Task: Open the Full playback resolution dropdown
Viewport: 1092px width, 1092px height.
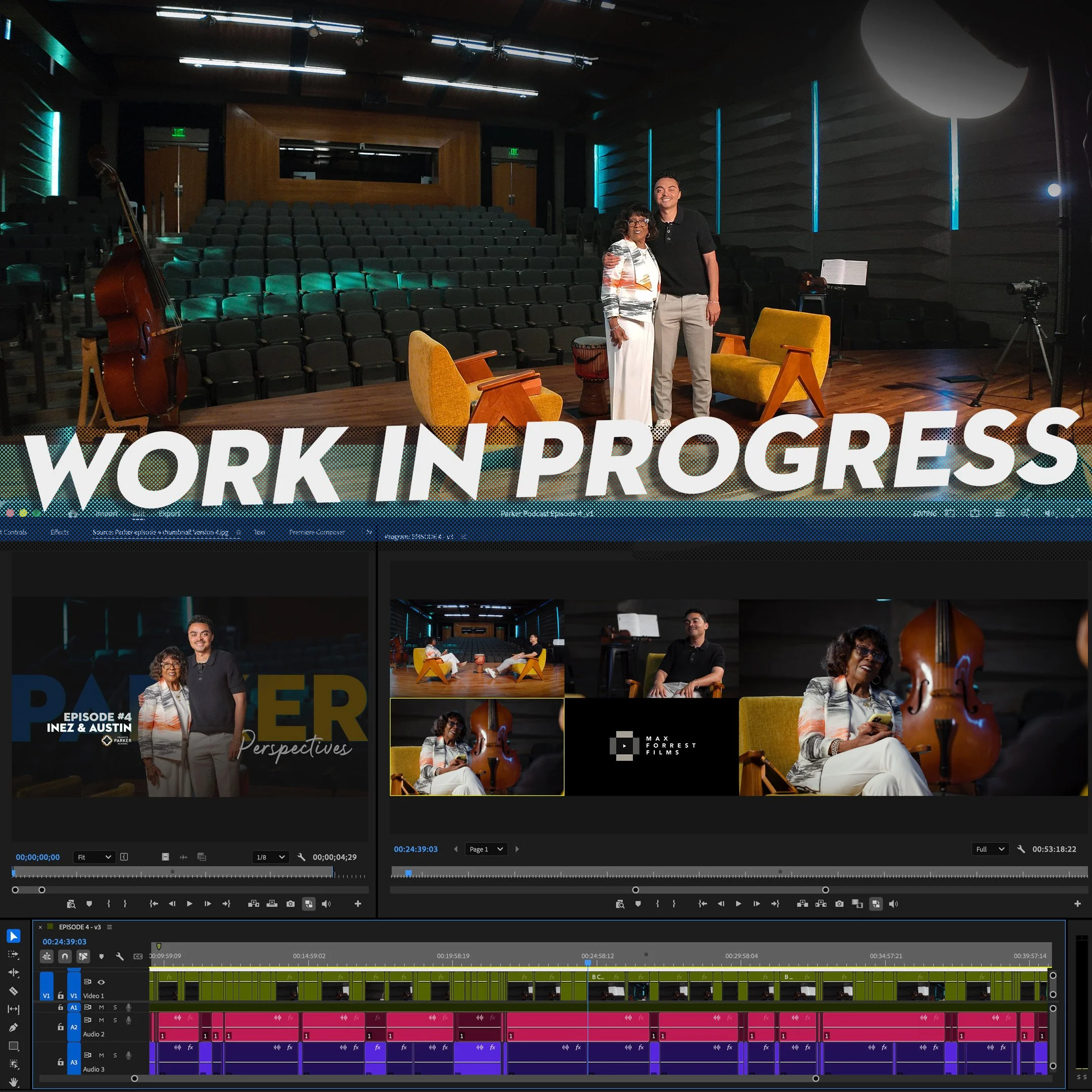Action: coord(990,849)
